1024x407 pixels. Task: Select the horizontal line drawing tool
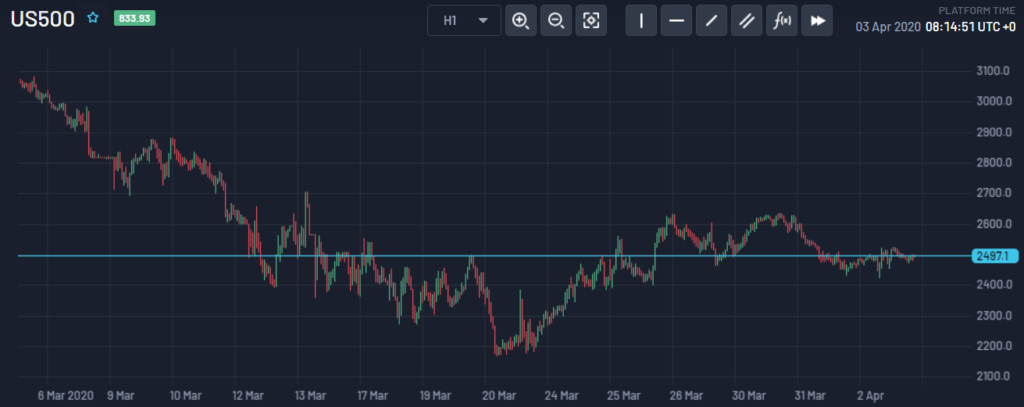click(676, 20)
